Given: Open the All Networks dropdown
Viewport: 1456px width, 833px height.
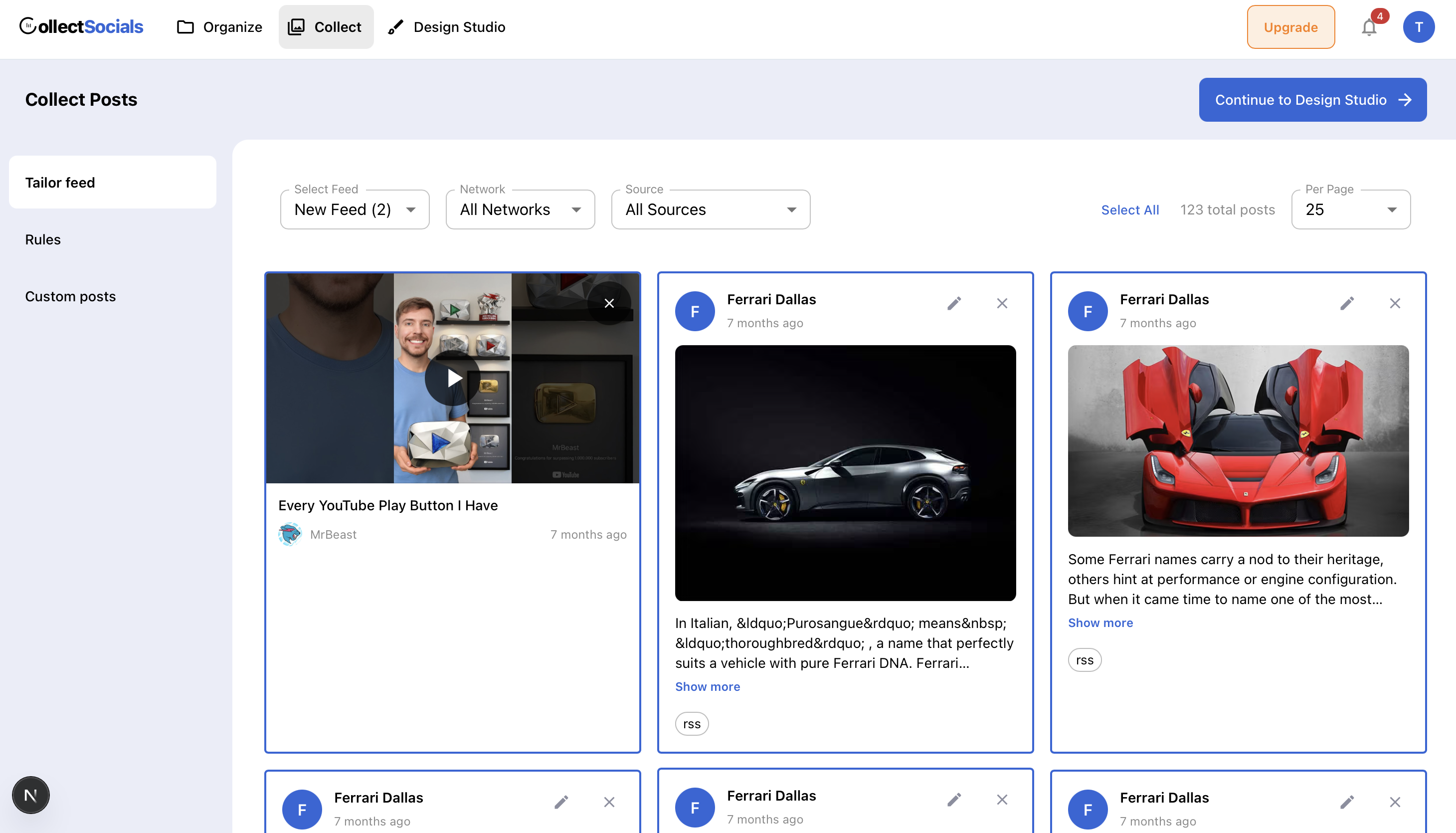Looking at the screenshot, I should (520, 209).
